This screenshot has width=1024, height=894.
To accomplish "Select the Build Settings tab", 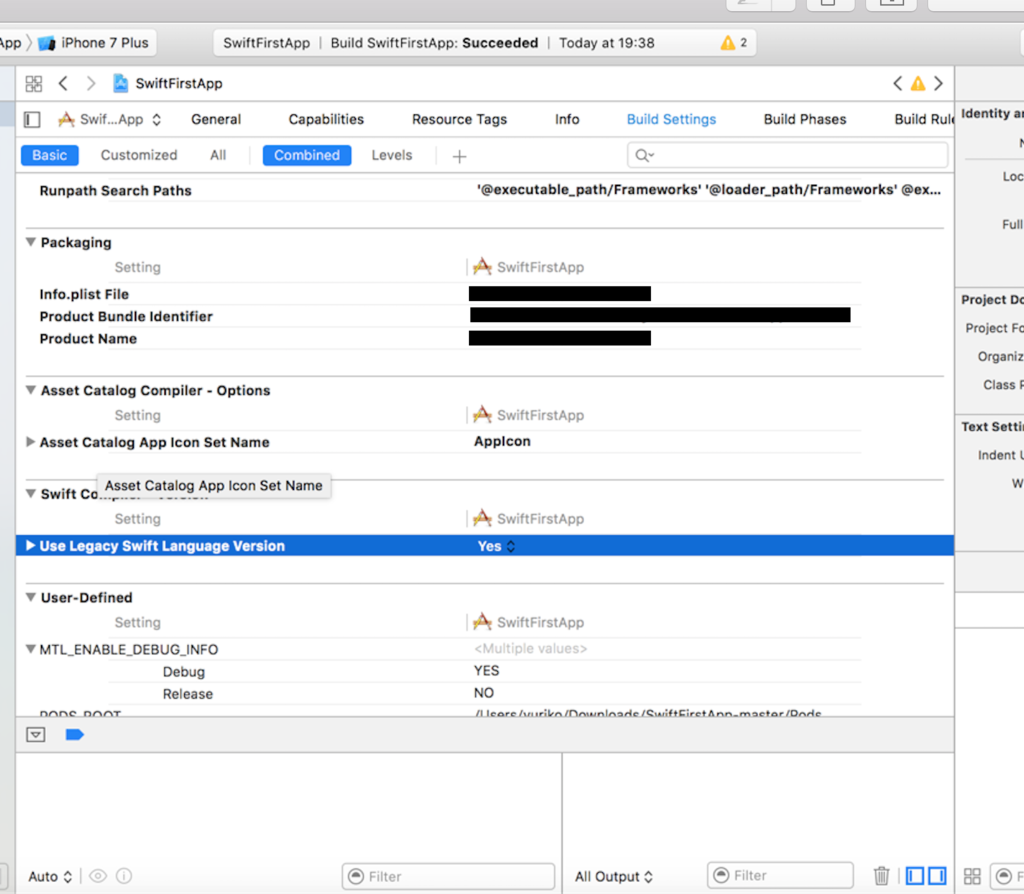I will [x=671, y=120].
